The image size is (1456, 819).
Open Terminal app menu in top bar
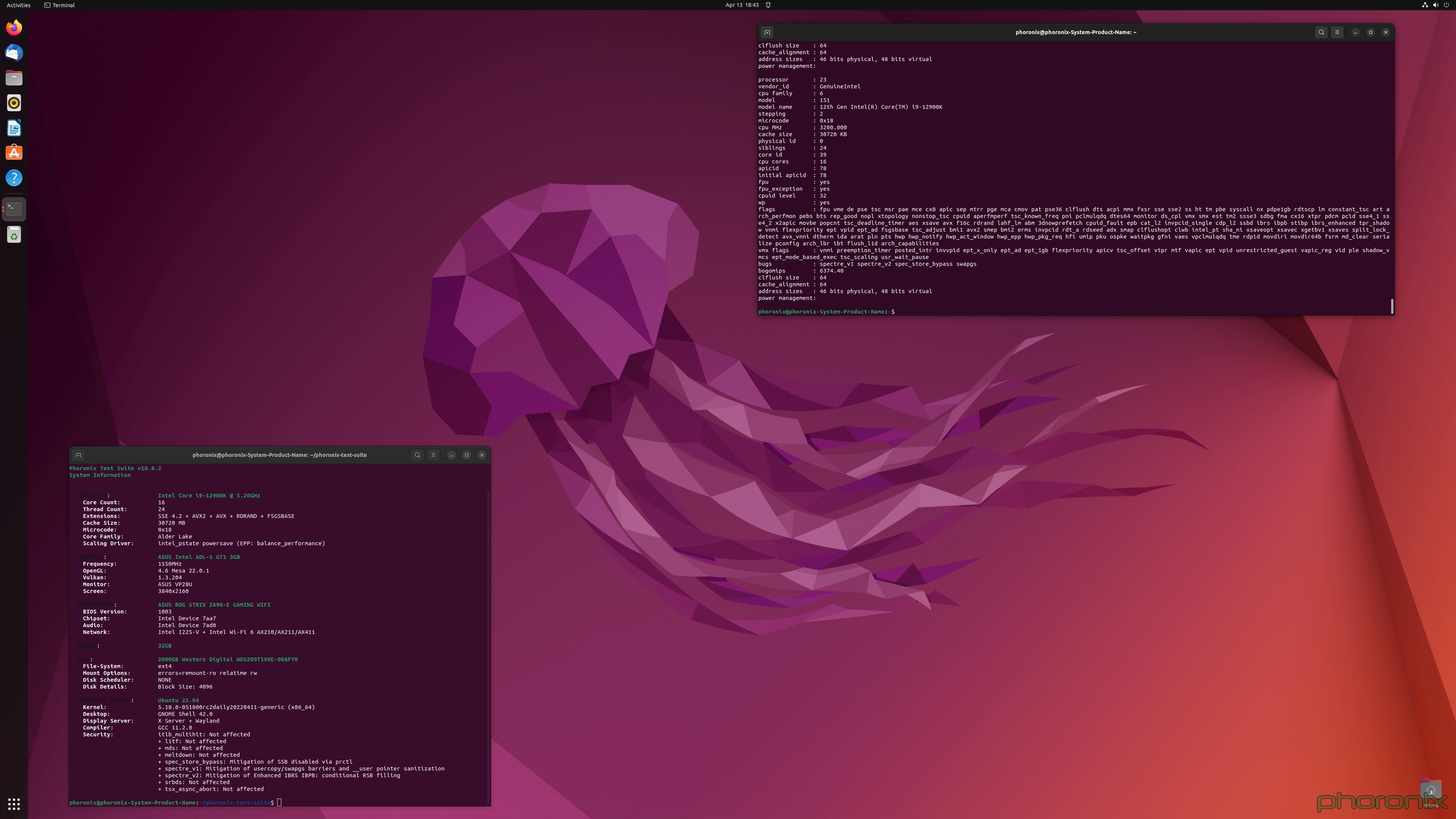pyautogui.click(x=60, y=5)
